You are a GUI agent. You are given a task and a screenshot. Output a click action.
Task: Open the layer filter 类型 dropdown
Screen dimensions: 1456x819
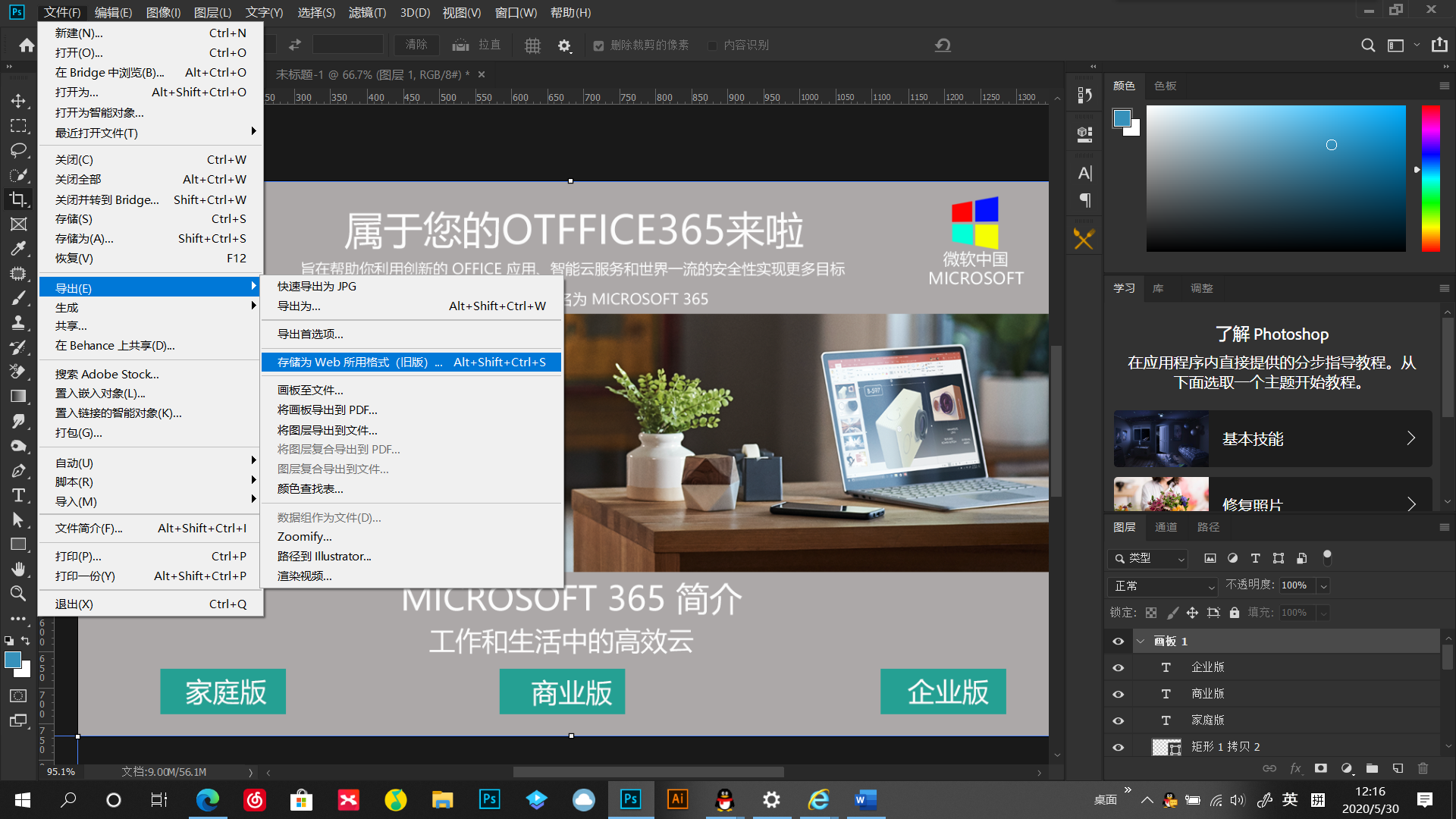[1148, 558]
